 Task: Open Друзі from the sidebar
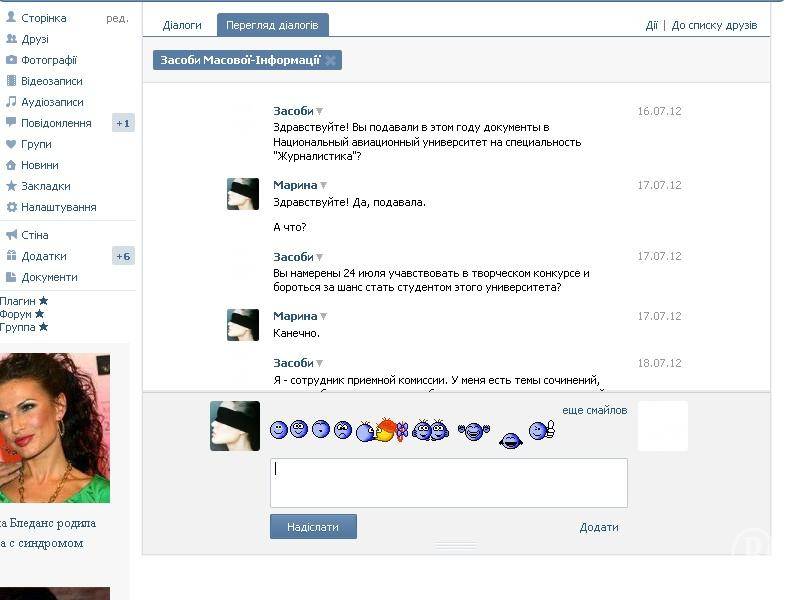tap(34, 39)
